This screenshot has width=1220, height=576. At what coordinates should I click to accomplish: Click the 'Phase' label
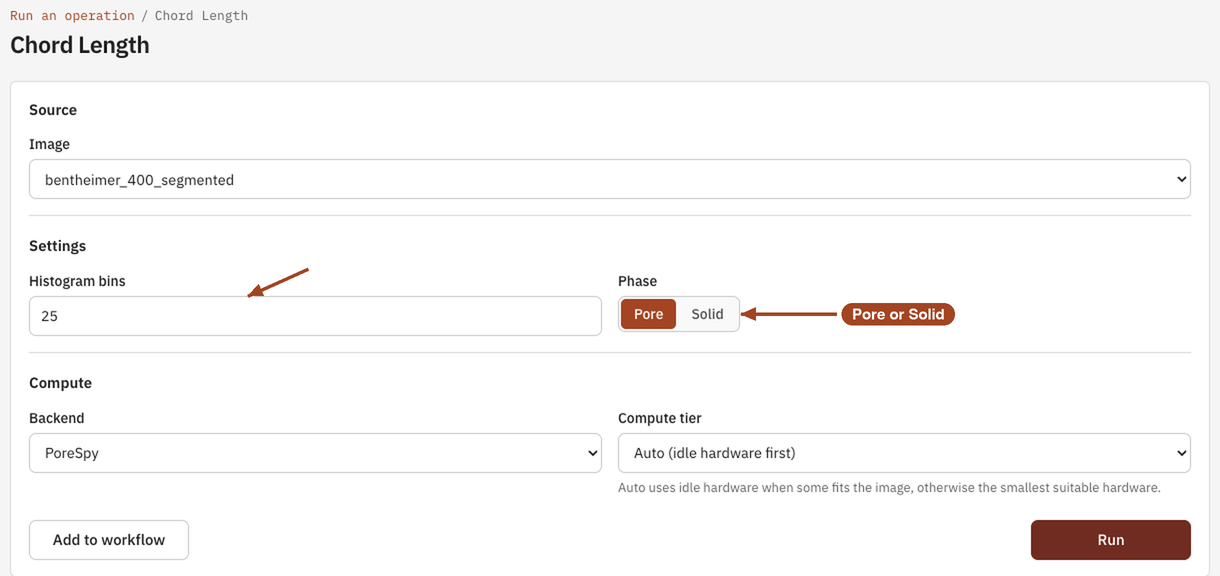[637, 281]
